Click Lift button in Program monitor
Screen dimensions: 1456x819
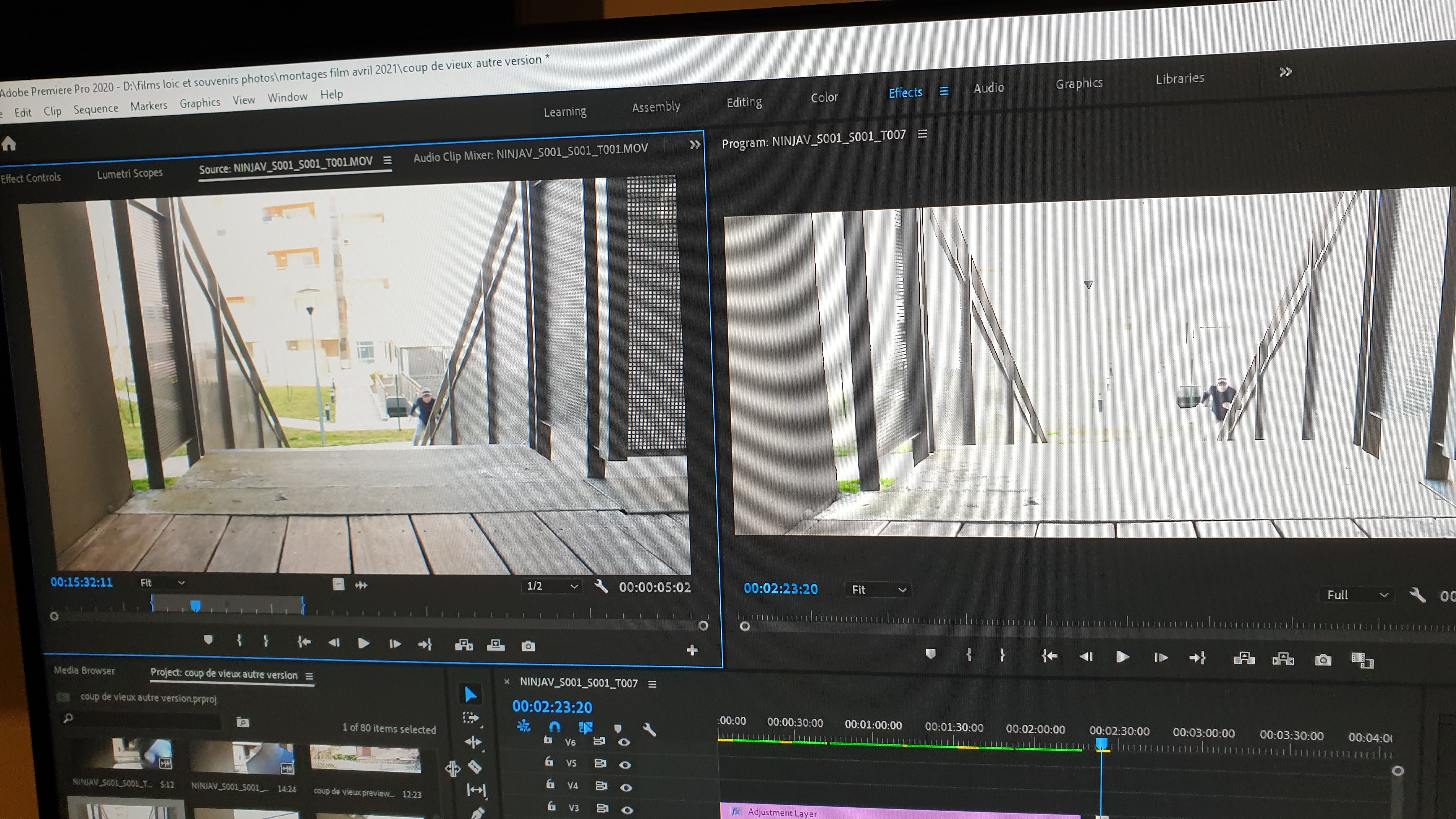[1244, 658]
